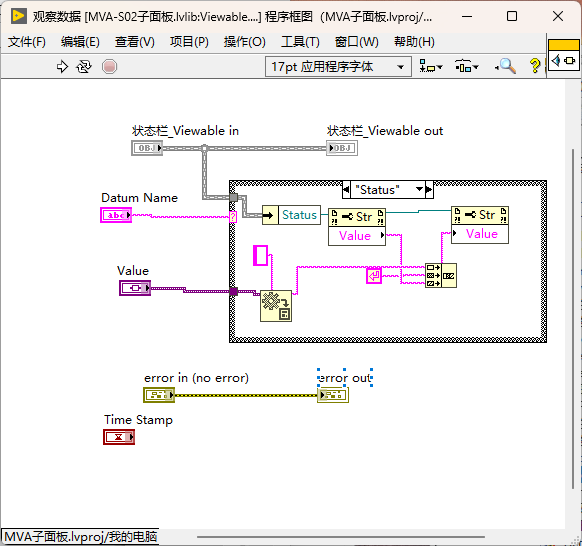Screen dimensions: 582x546
Task: Click the Value property on right Str node
Action: 480,234
